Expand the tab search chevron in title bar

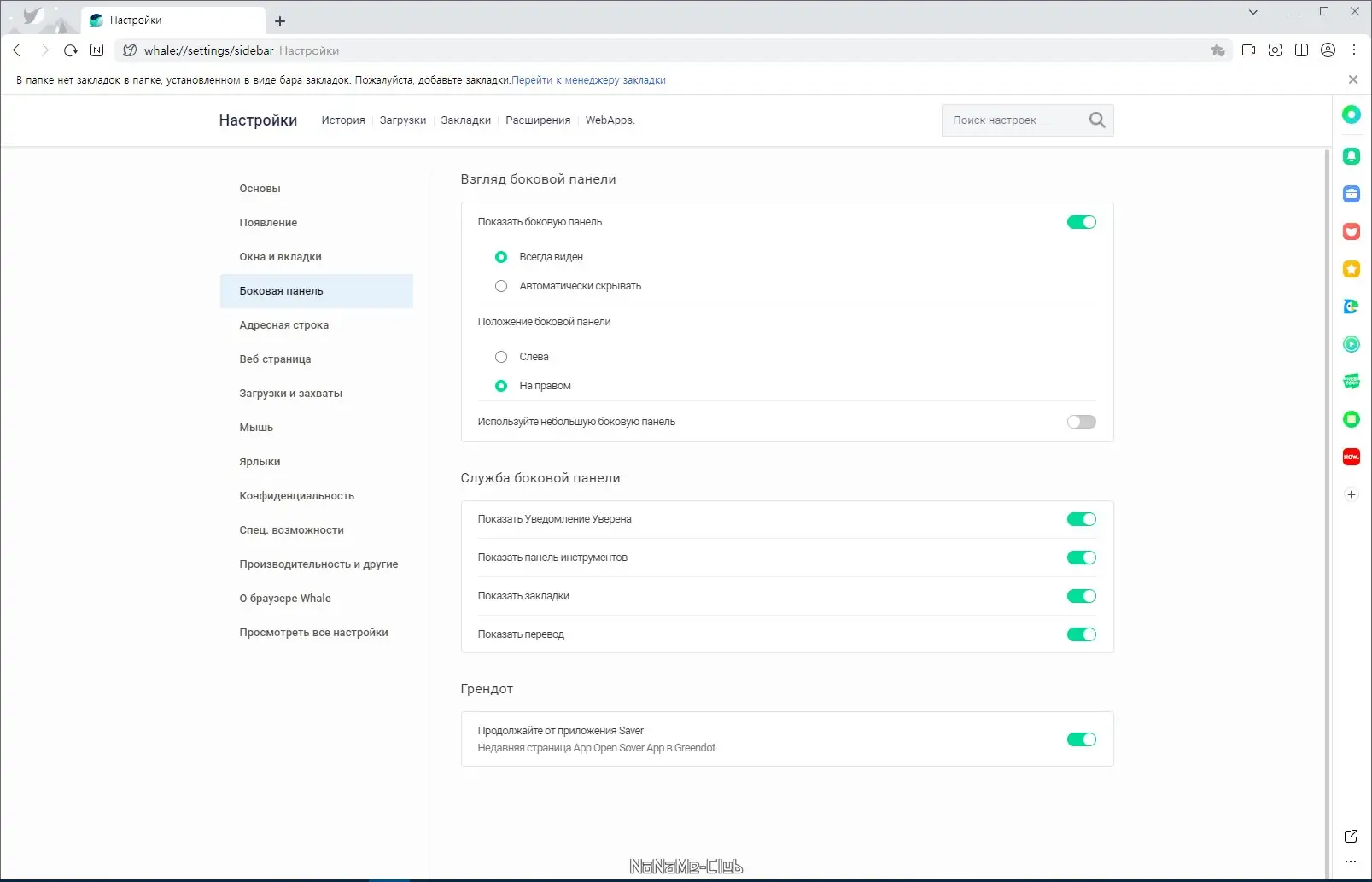coord(1252,12)
